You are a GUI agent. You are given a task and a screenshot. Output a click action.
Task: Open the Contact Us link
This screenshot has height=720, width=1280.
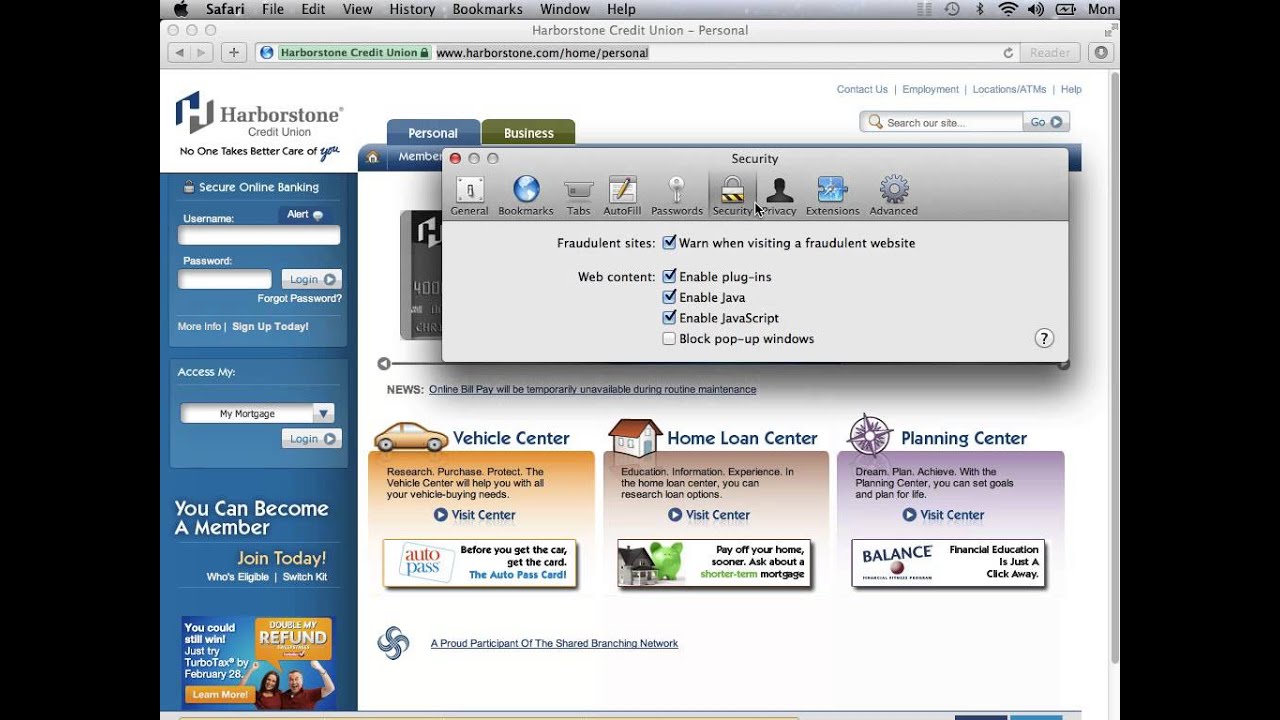coord(862,89)
